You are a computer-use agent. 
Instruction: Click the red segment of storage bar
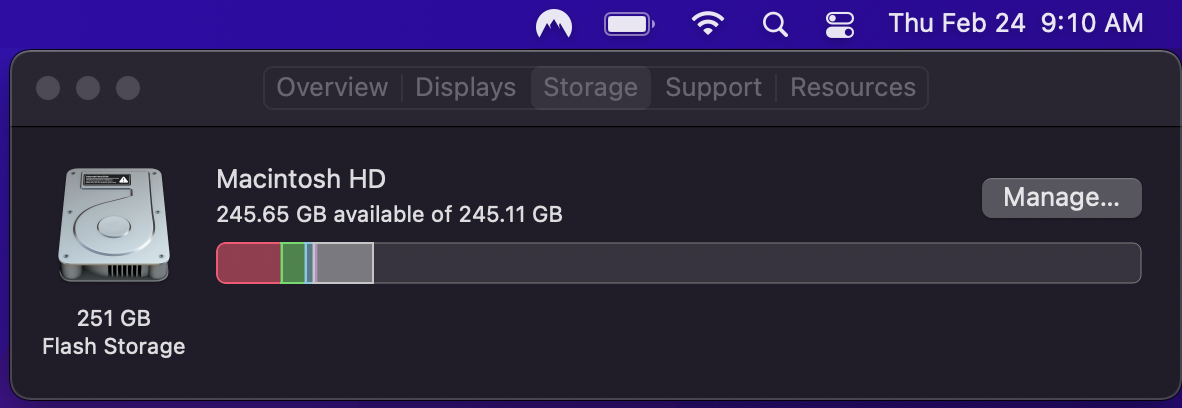tap(249, 263)
